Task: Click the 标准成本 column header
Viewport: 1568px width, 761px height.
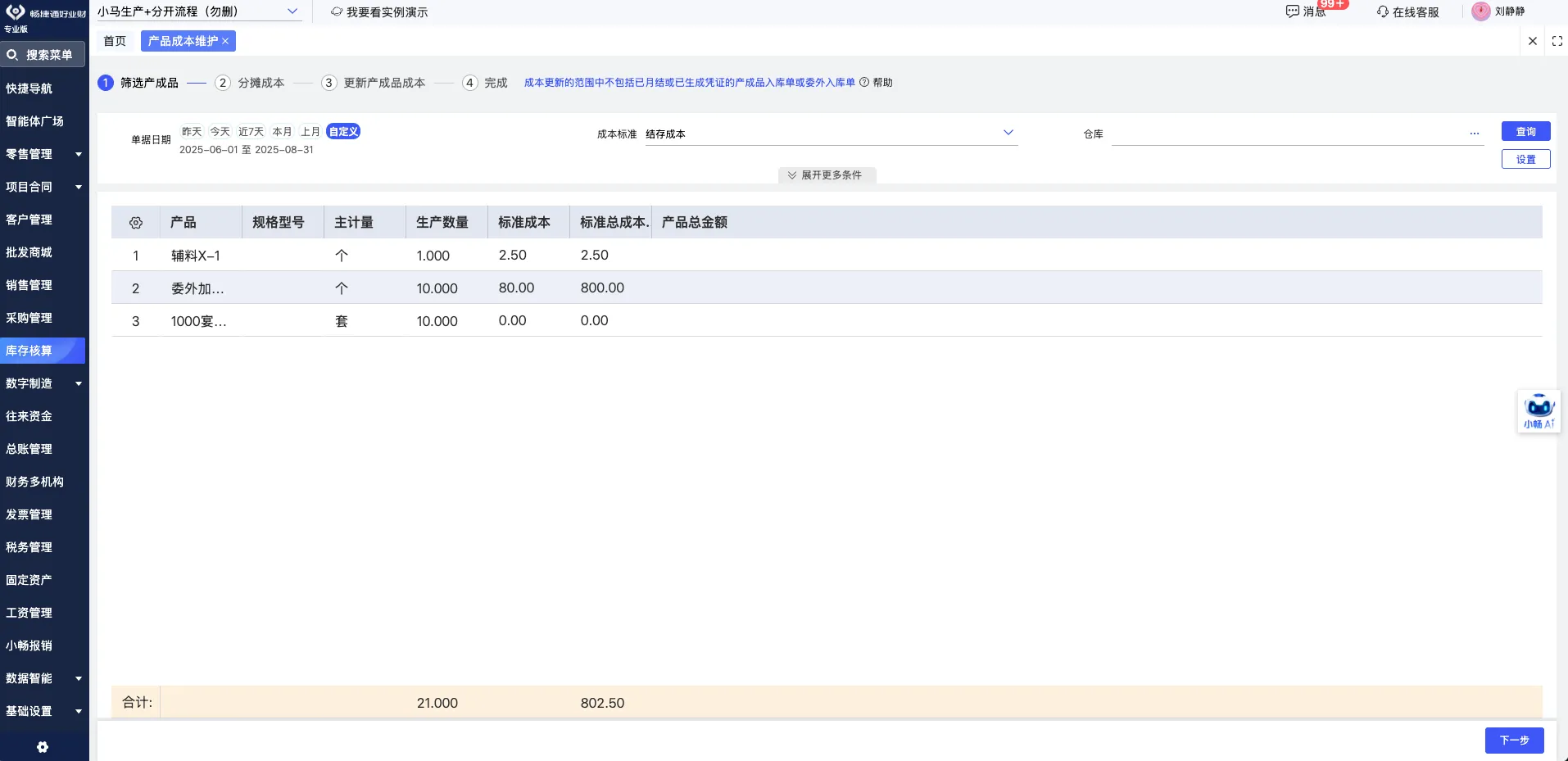Action: pos(528,222)
